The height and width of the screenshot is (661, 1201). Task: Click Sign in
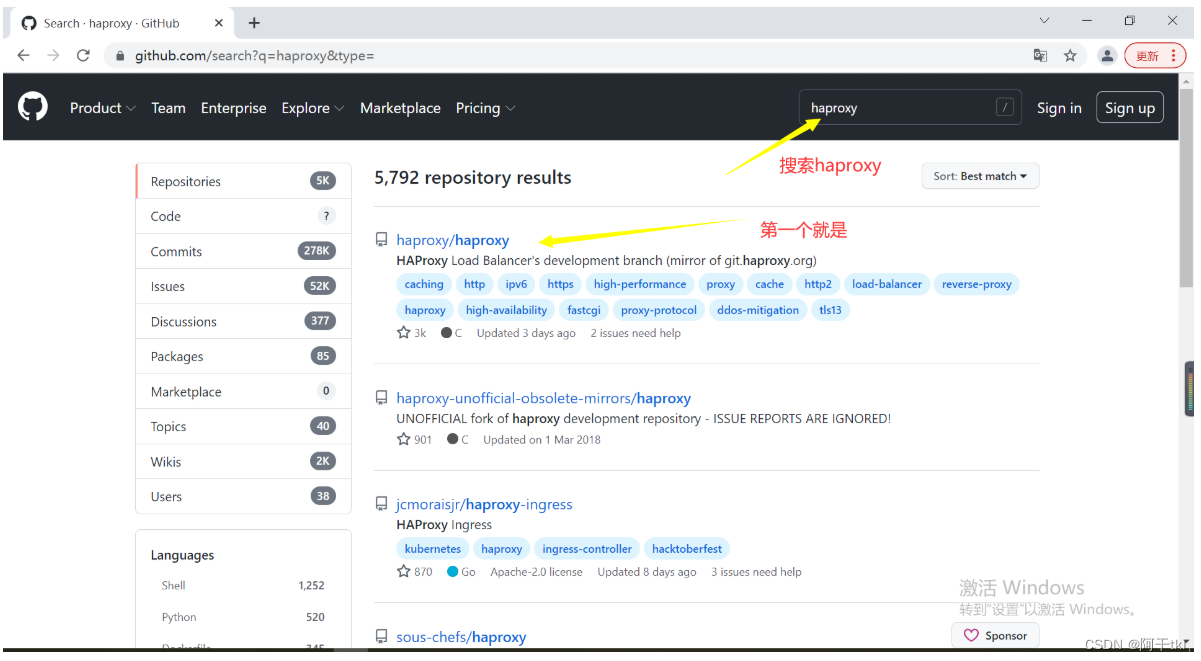(1059, 108)
